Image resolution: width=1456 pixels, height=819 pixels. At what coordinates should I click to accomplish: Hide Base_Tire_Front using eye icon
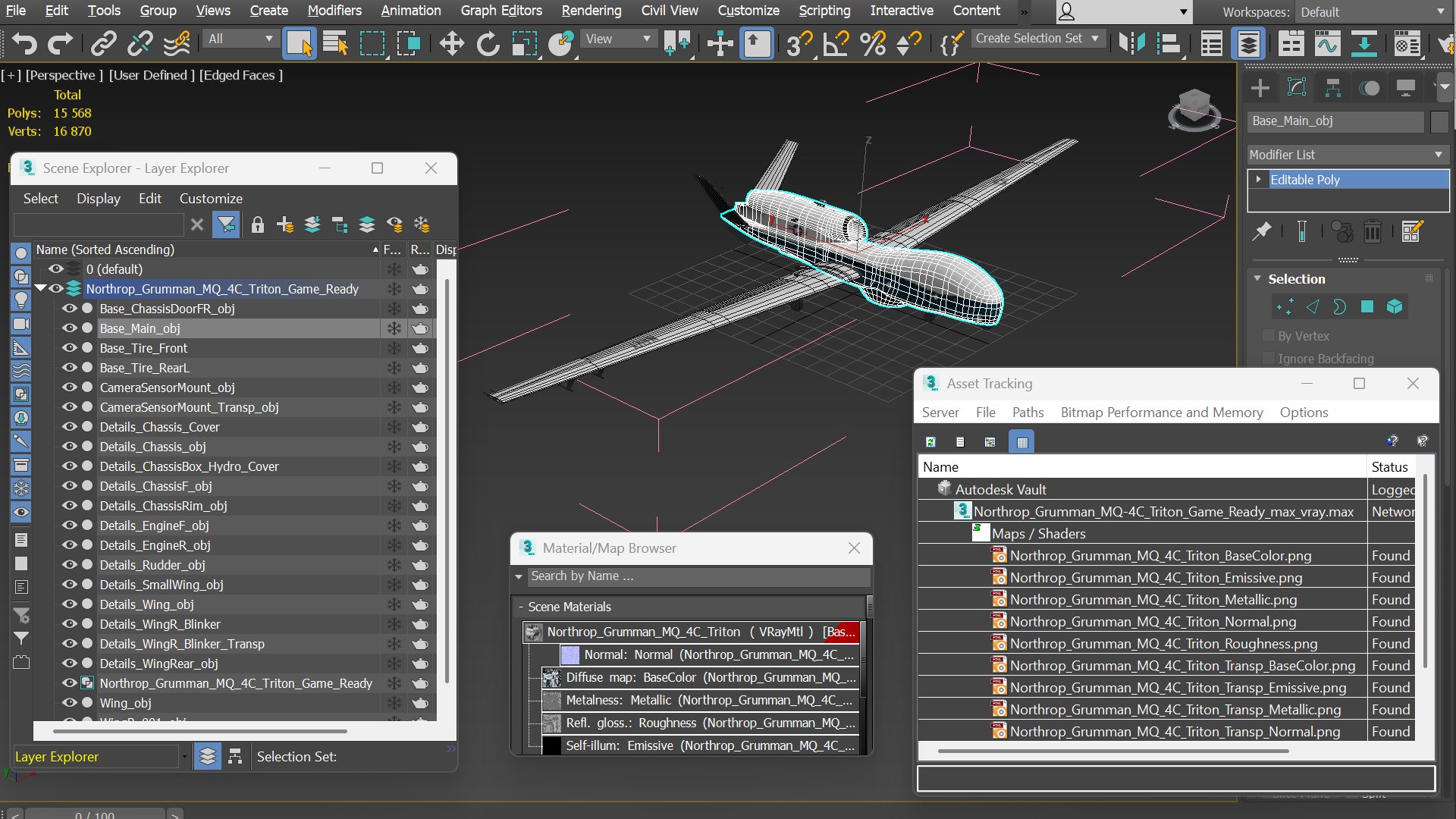(69, 348)
